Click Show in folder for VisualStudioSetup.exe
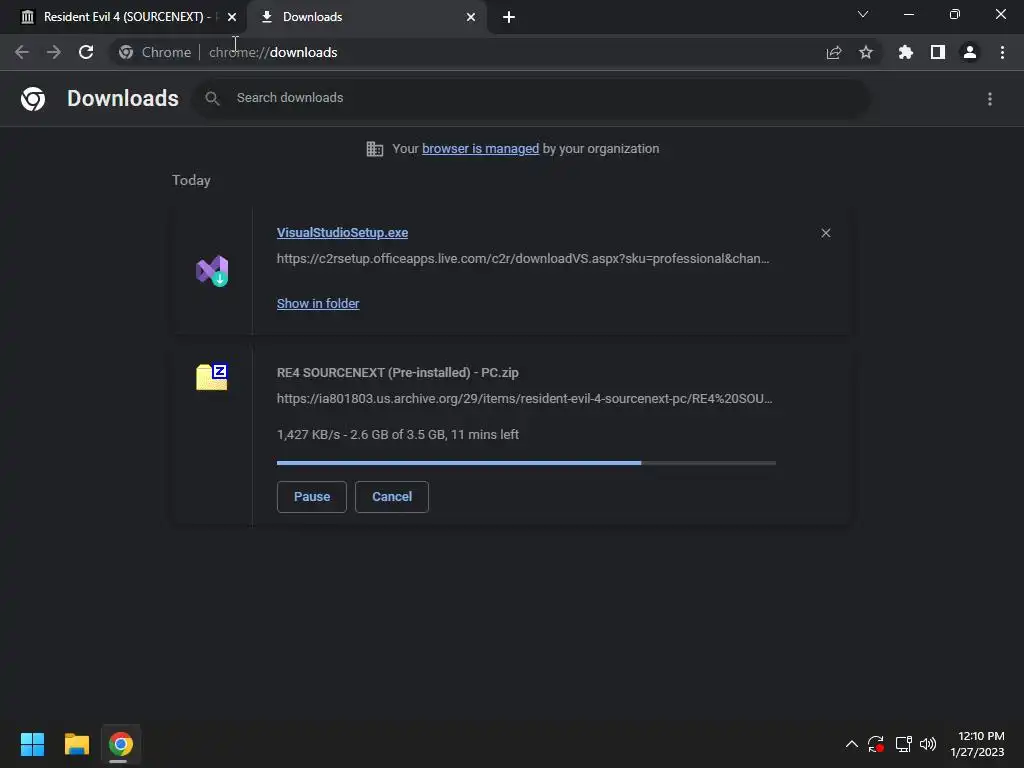The image size is (1024, 768). (318, 304)
